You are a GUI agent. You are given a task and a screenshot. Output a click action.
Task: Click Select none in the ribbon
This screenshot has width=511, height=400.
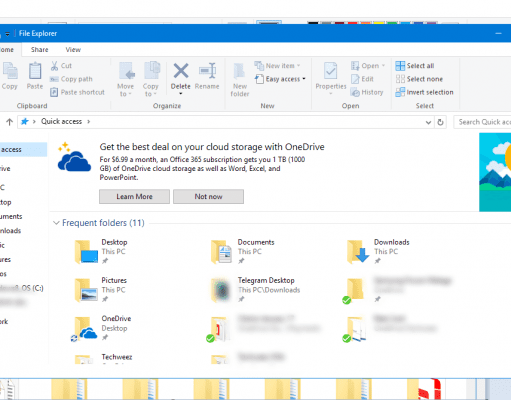point(419,79)
